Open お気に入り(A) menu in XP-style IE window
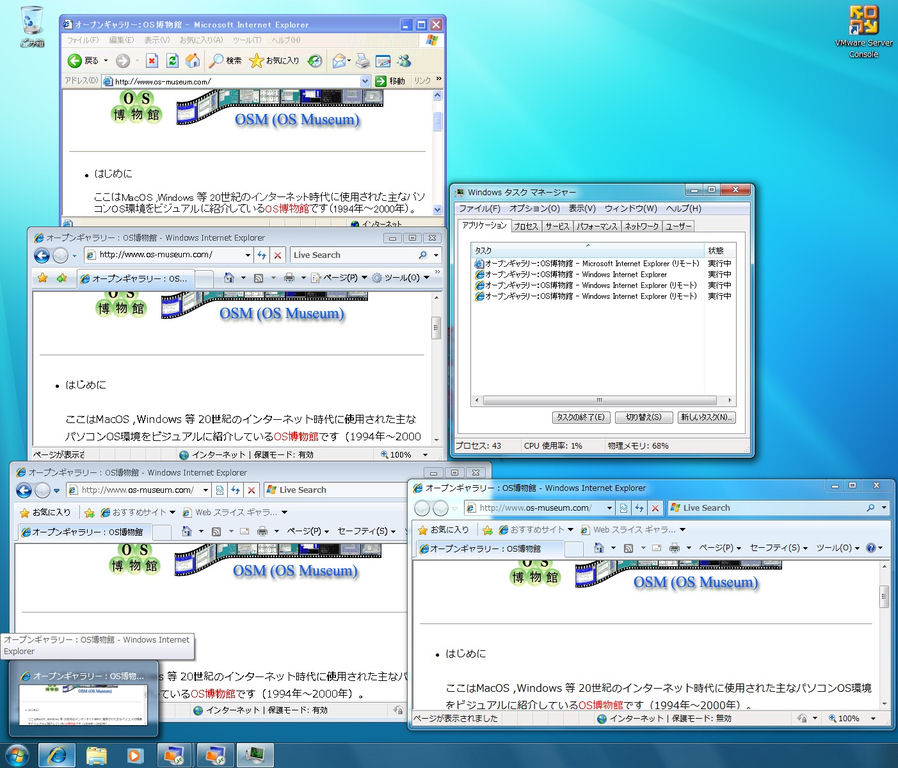898x768 pixels. (x=201, y=40)
